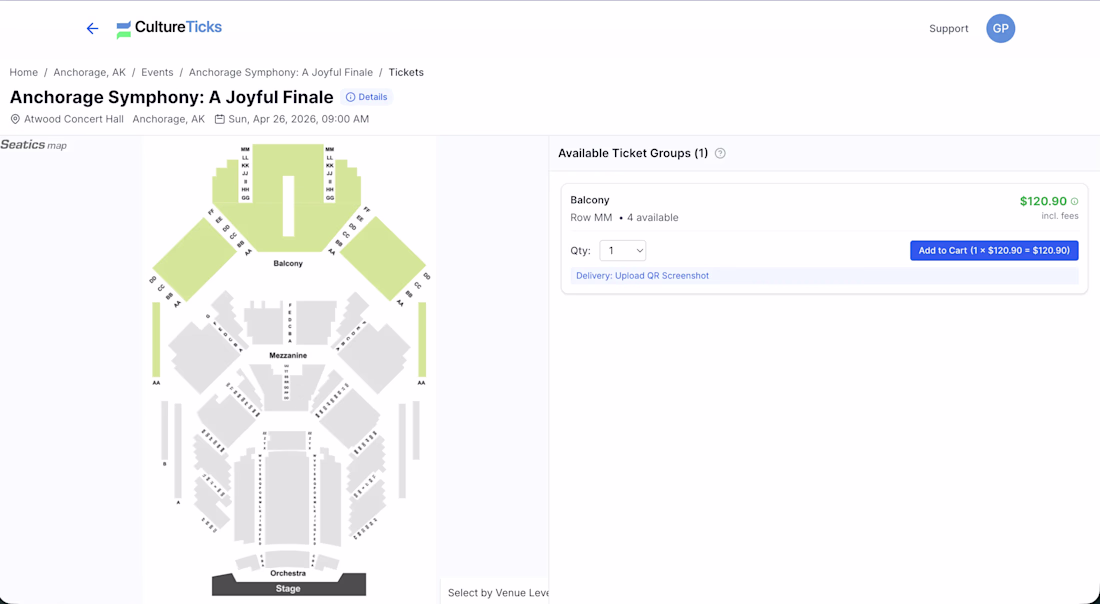
Task: Select the right green Balcony wing section
Action: 383,256
